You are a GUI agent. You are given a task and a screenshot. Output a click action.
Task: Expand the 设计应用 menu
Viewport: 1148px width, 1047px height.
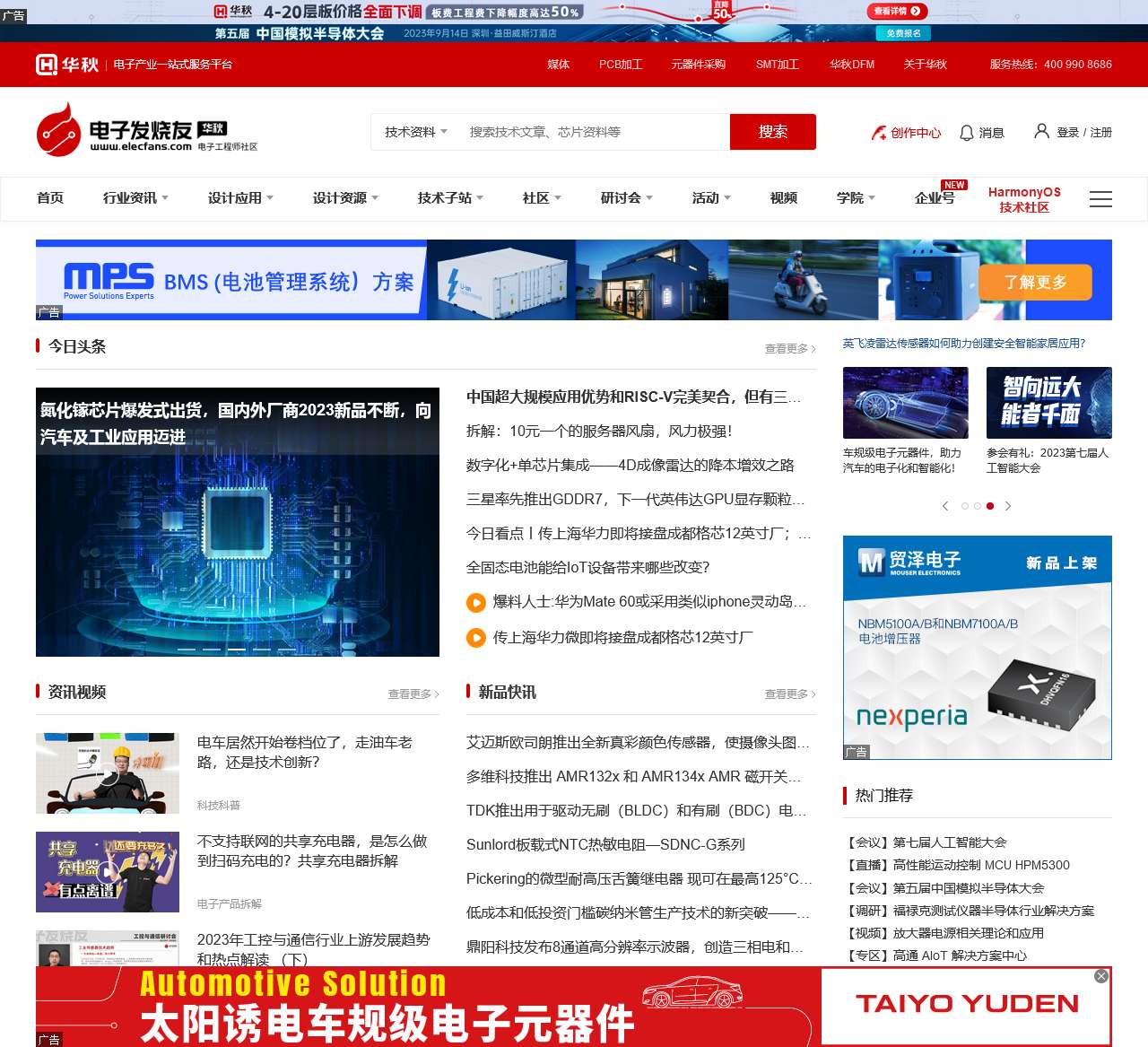(x=240, y=198)
